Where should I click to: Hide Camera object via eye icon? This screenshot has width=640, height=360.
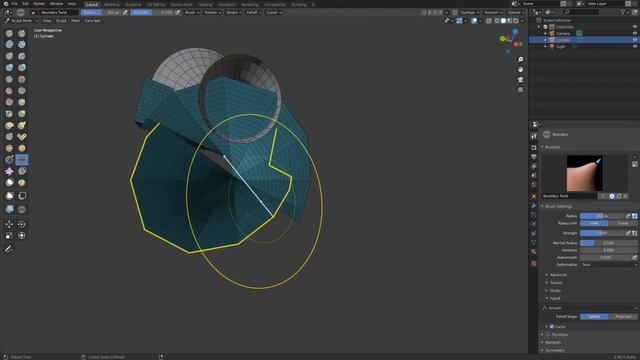[635, 33]
